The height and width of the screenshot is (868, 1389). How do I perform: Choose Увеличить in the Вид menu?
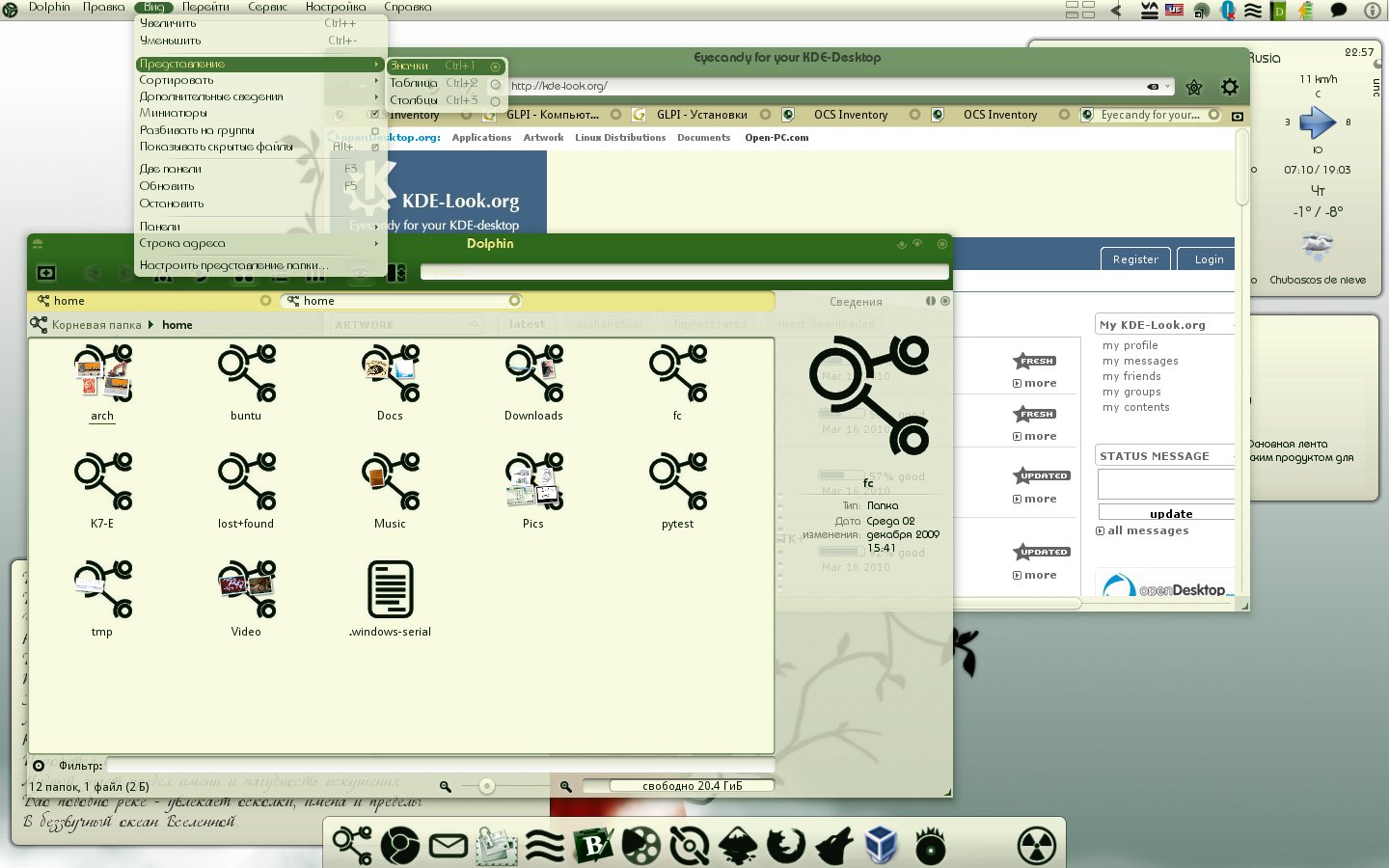pos(261,23)
